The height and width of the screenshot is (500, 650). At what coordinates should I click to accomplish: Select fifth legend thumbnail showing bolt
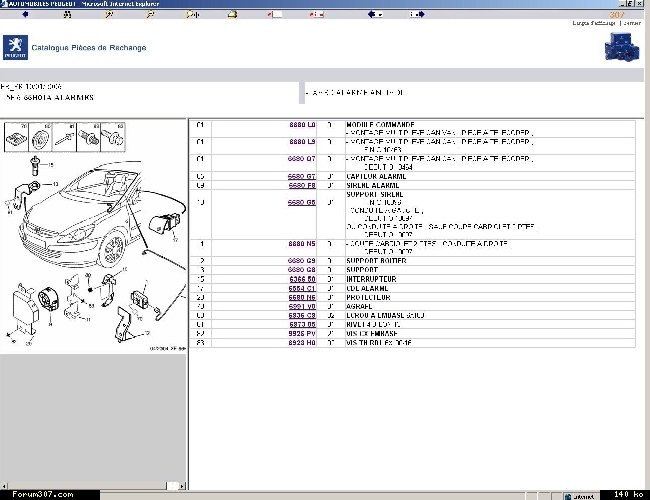point(113,137)
